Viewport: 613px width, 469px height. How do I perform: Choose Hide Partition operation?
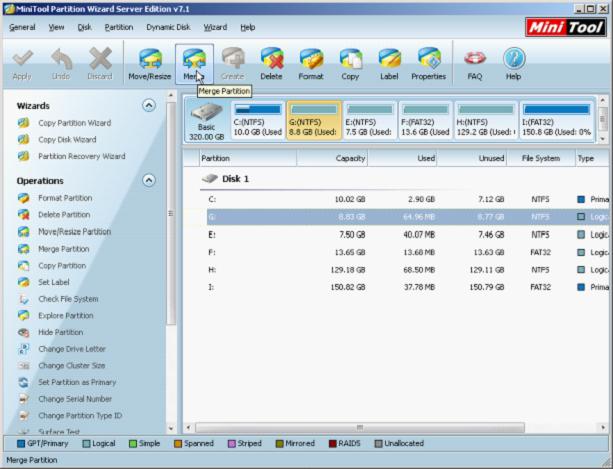(61, 332)
